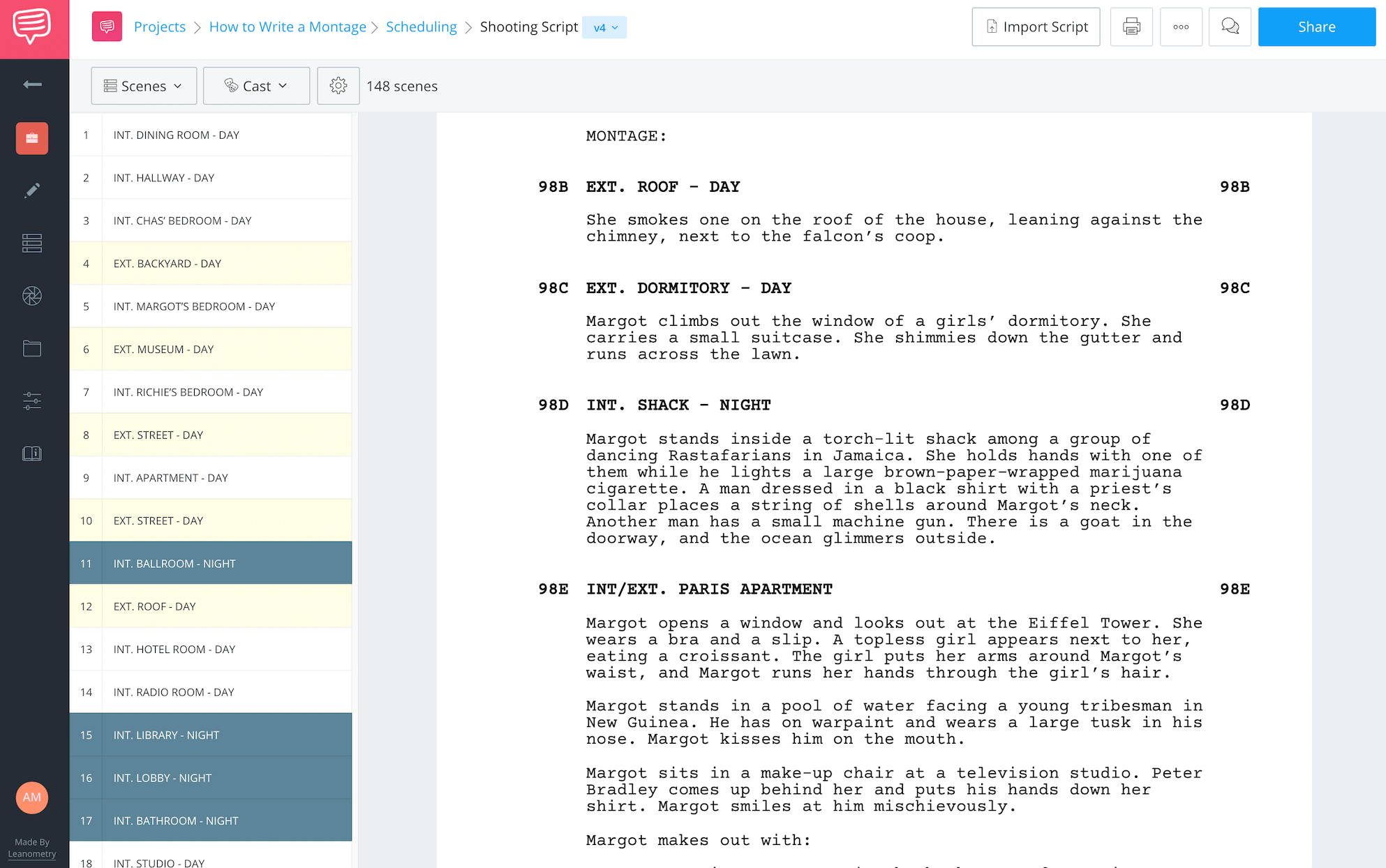Expand the Cast dropdown filter
Screen dimensions: 1386x868
[x=256, y=85]
